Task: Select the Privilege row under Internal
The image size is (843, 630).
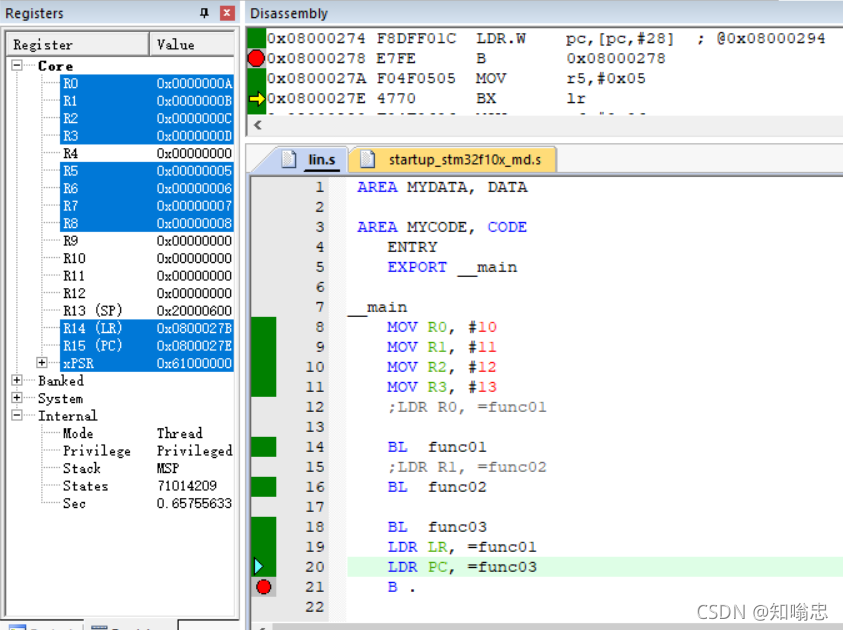Action: click(147, 450)
